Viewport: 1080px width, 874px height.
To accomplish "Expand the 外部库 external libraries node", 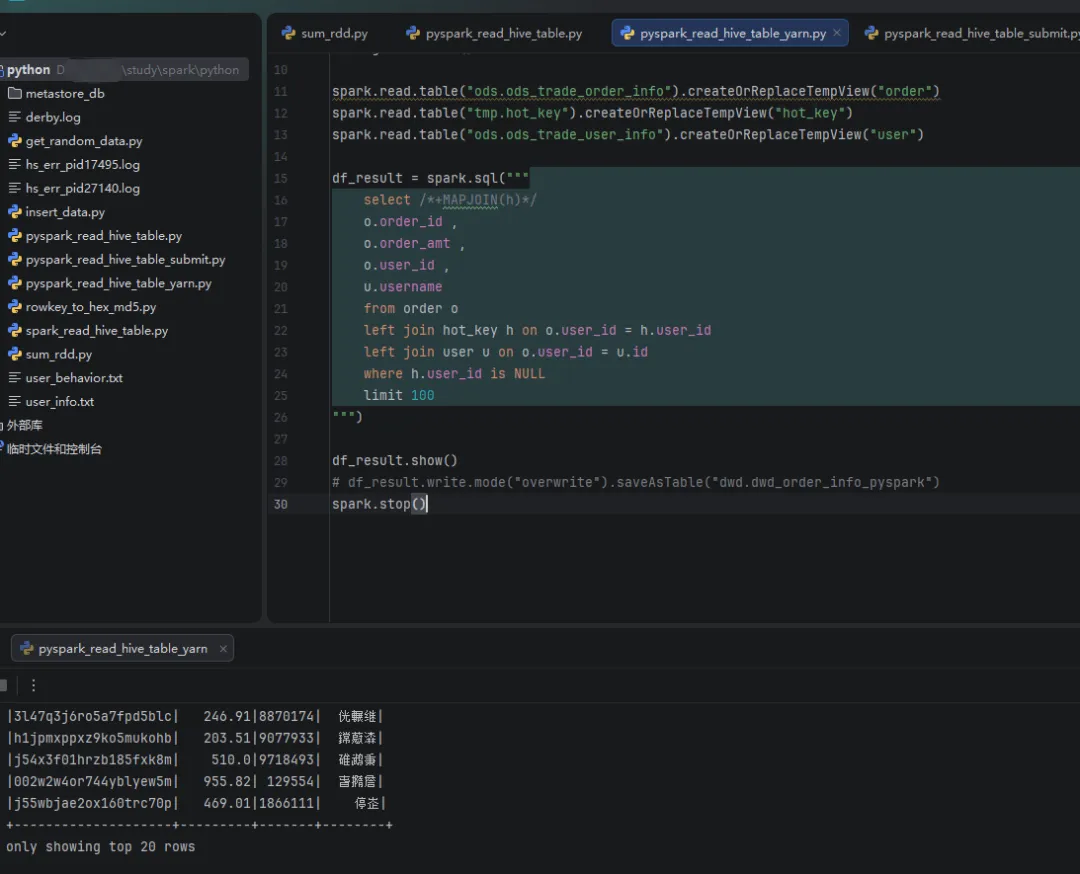I will point(24,425).
